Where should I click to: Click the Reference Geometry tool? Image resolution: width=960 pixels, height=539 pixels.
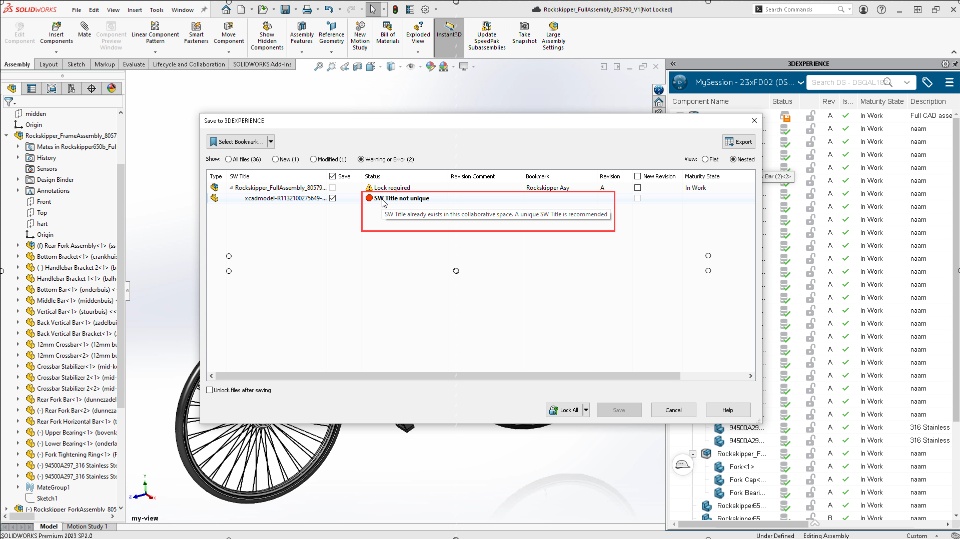[x=331, y=33]
